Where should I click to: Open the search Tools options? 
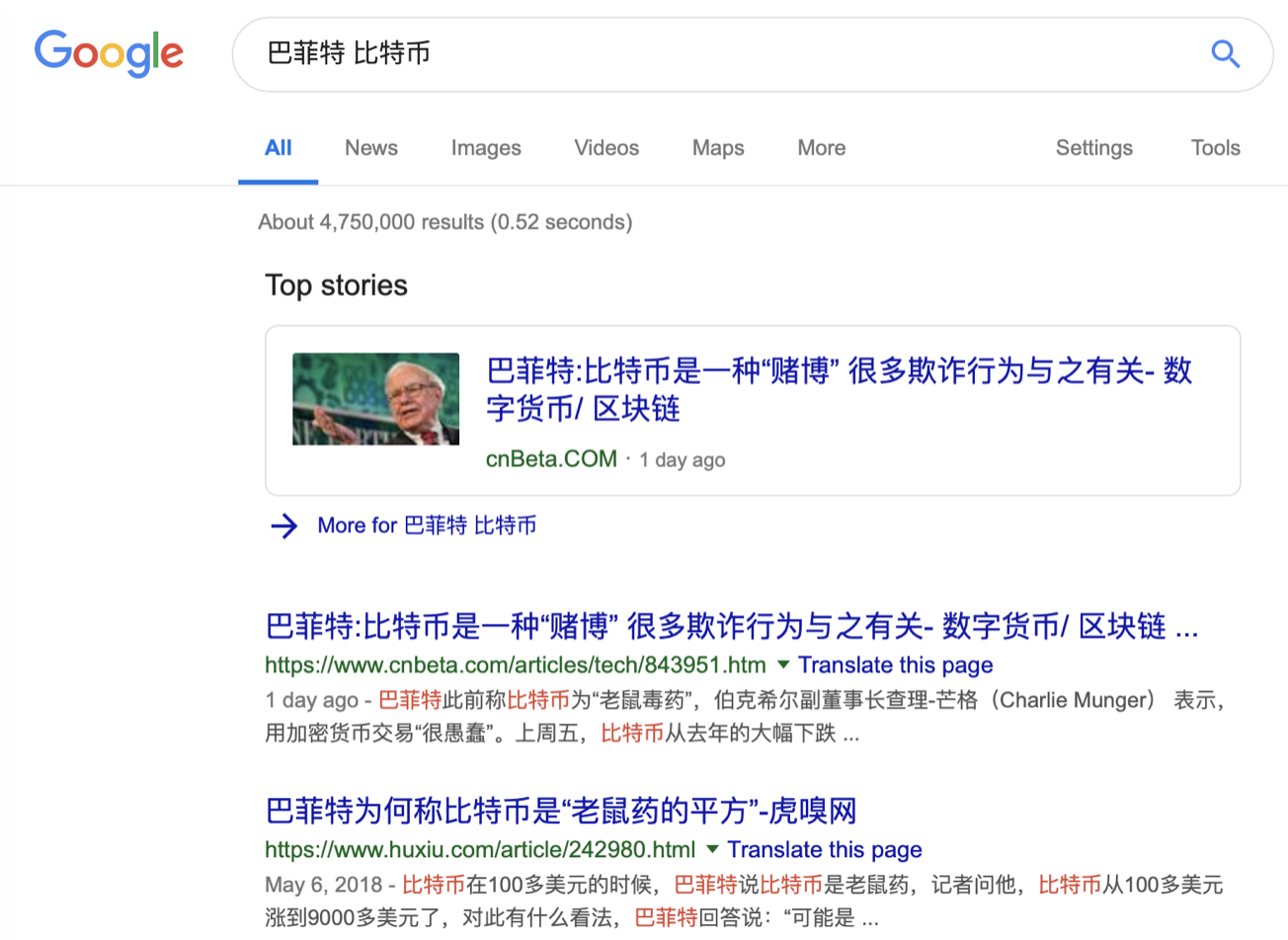pos(1215,148)
